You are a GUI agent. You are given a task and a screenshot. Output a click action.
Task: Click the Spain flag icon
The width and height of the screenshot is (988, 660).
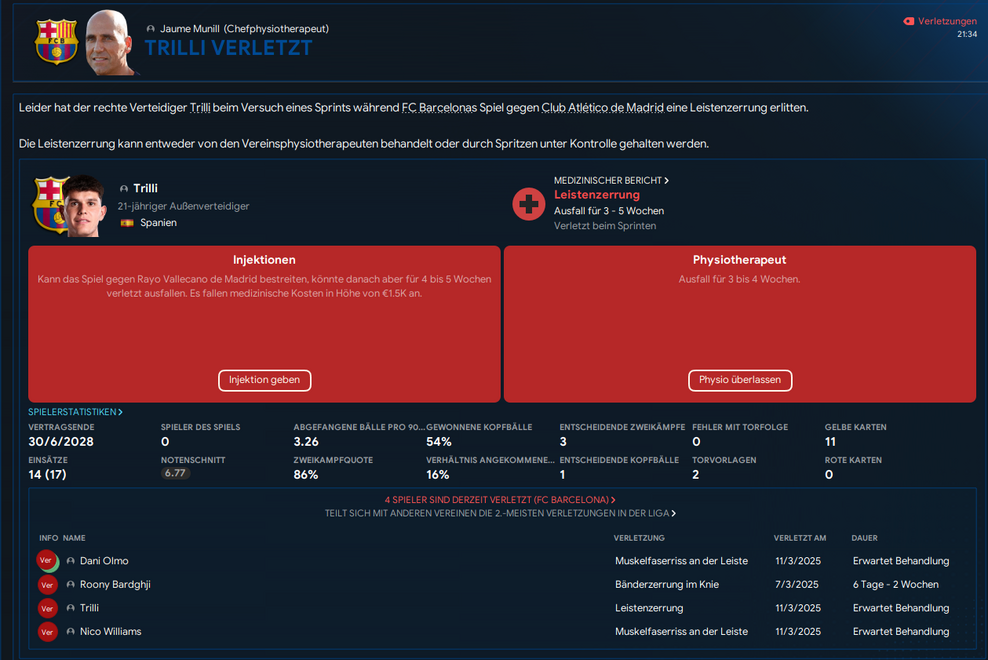pyautogui.click(x=127, y=223)
